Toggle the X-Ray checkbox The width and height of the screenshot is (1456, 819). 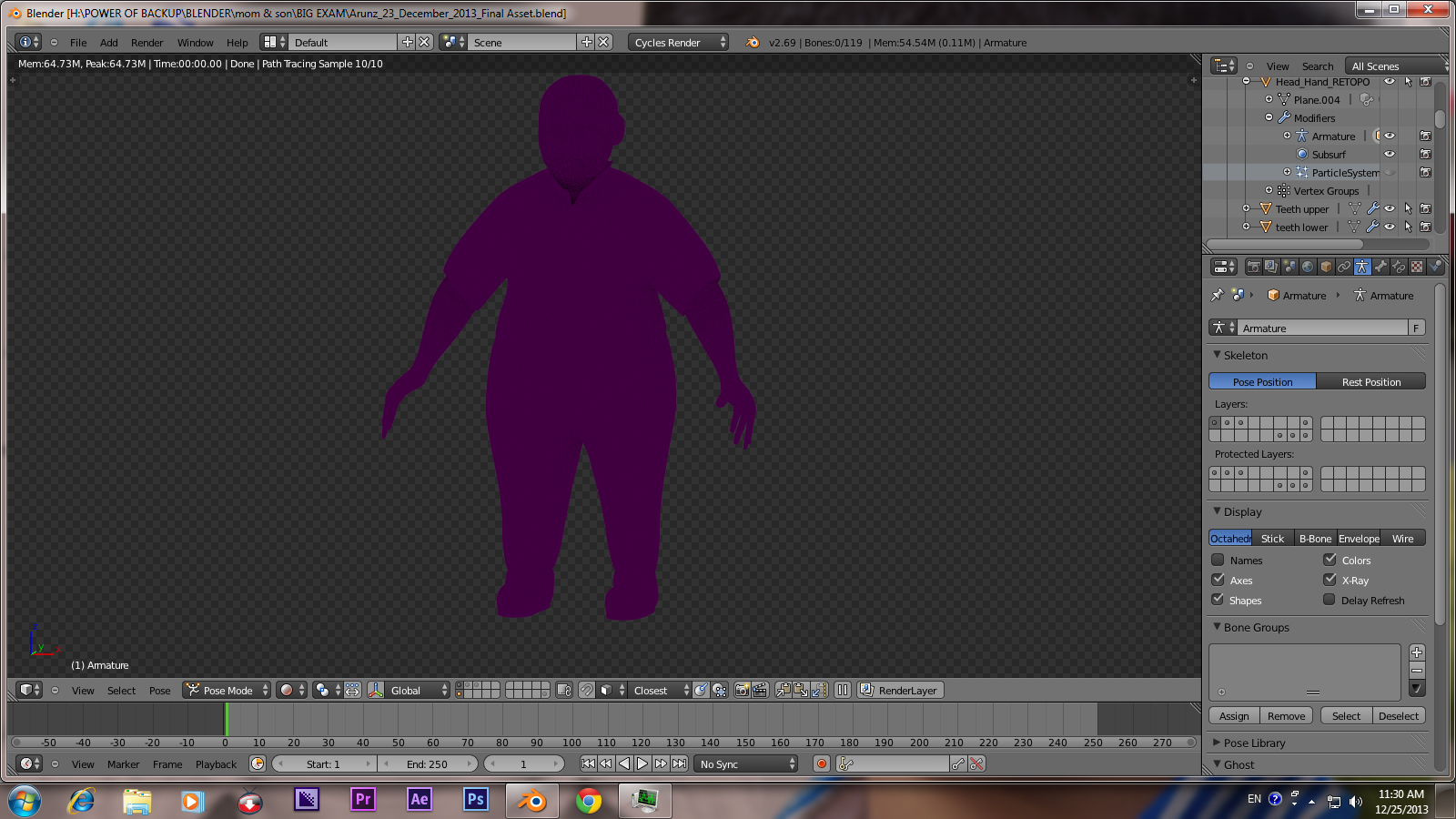click(x=1330, y=580)
